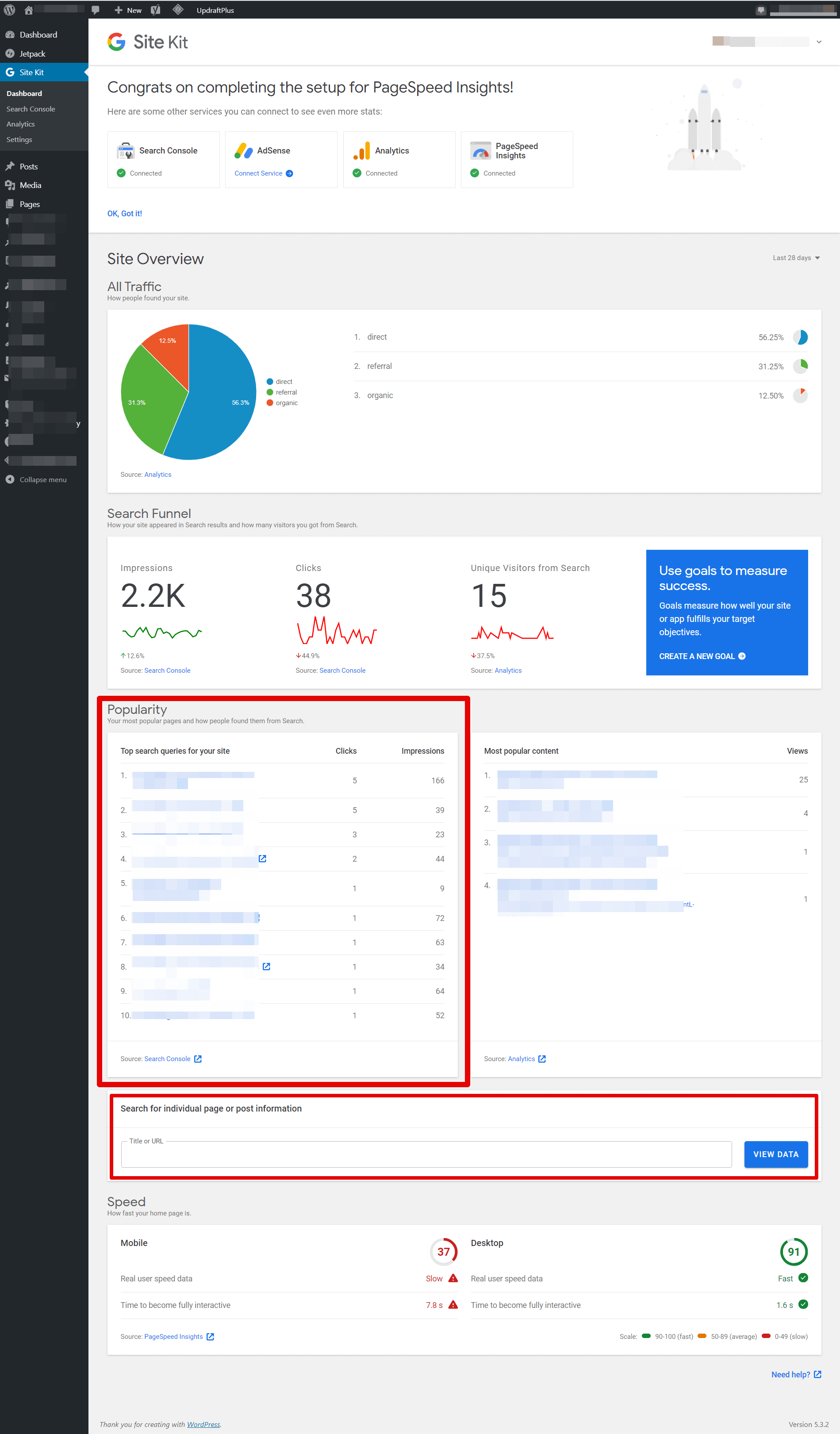Click the mini pie for direct 56.25%
This screenshot has width=840, height=1434.
(x=800, y=337)
